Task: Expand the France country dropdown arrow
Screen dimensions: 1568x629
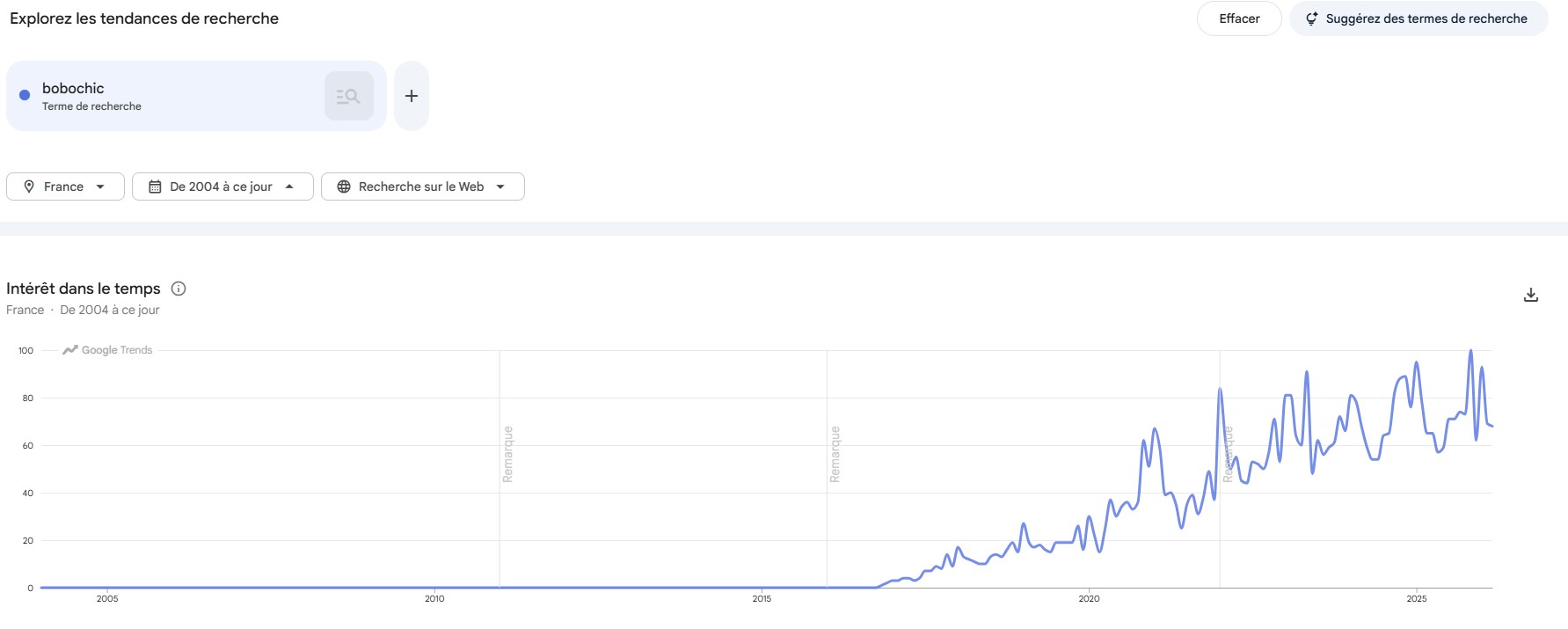Action: click(x=100, y=187)
